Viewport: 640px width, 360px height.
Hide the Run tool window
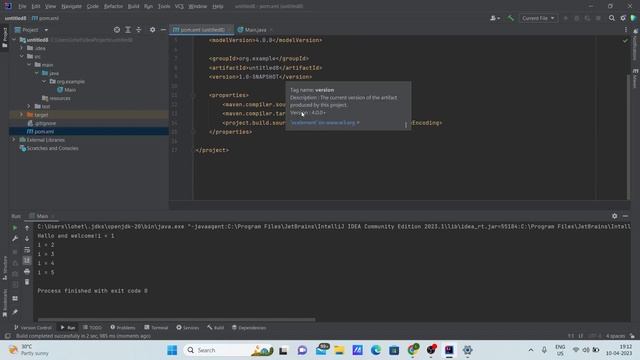pyautogui.click(x=625, y=216)
